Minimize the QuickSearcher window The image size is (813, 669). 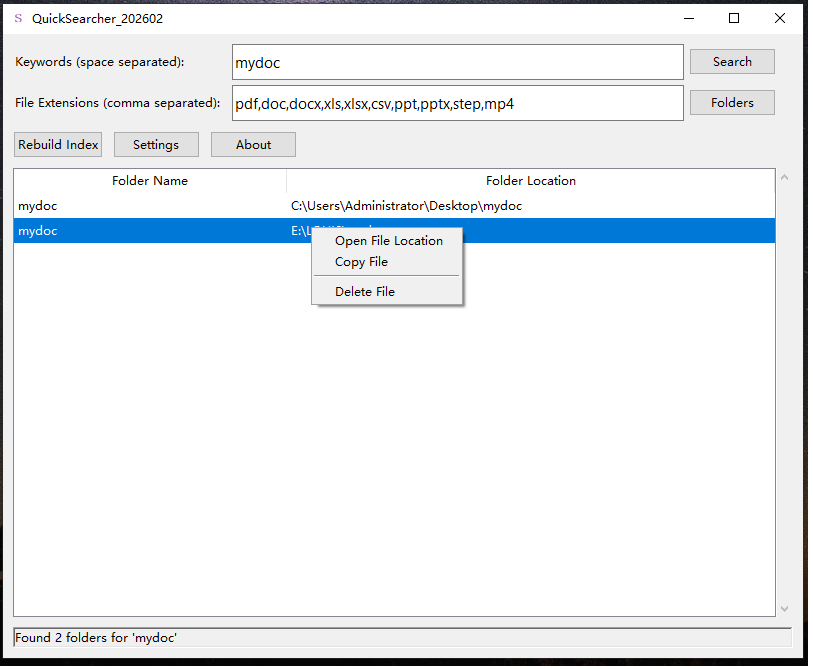(689, 18)
